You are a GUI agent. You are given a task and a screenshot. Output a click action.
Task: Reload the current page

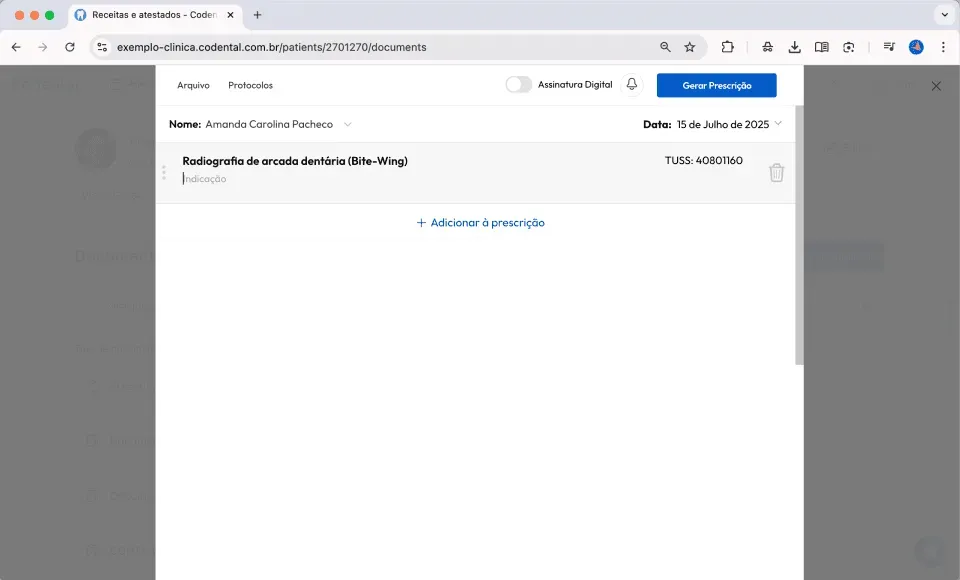(70, 47)
